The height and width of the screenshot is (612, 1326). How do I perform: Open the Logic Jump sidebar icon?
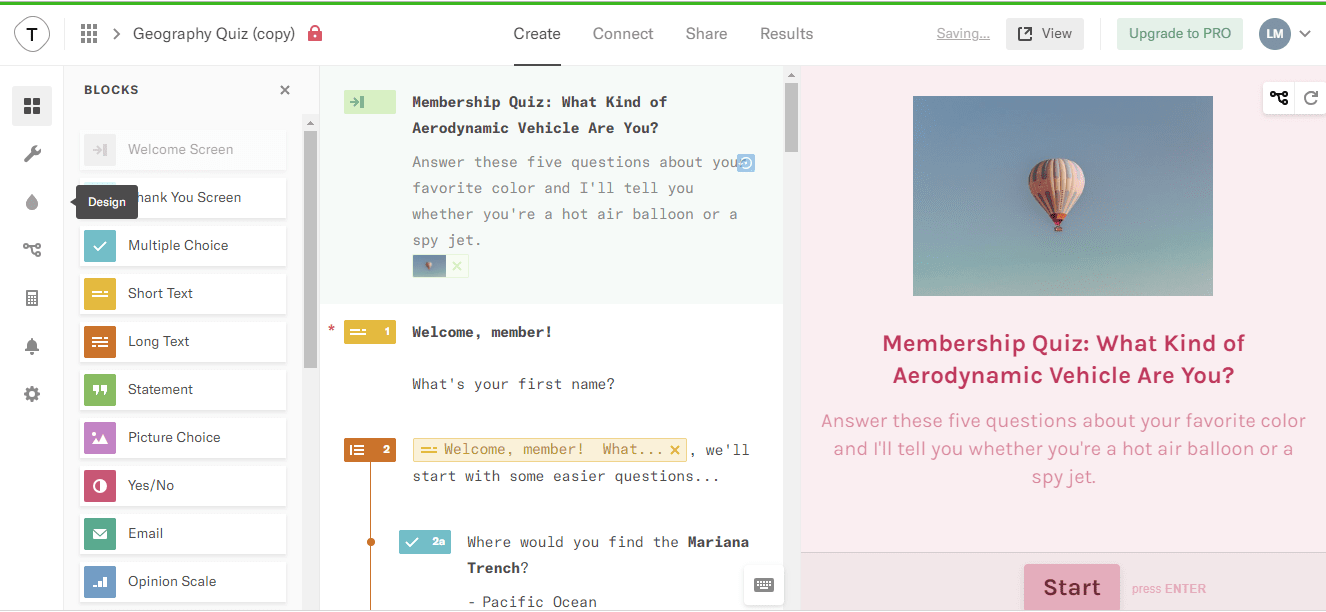point(32,250)
